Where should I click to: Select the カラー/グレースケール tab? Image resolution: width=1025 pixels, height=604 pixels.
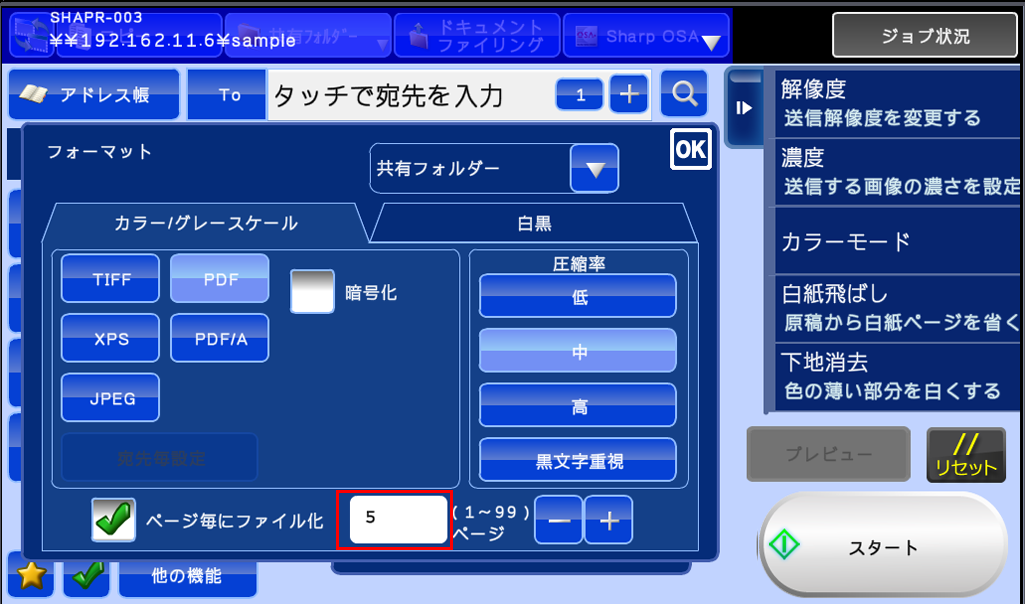click(x=206, y=224)
